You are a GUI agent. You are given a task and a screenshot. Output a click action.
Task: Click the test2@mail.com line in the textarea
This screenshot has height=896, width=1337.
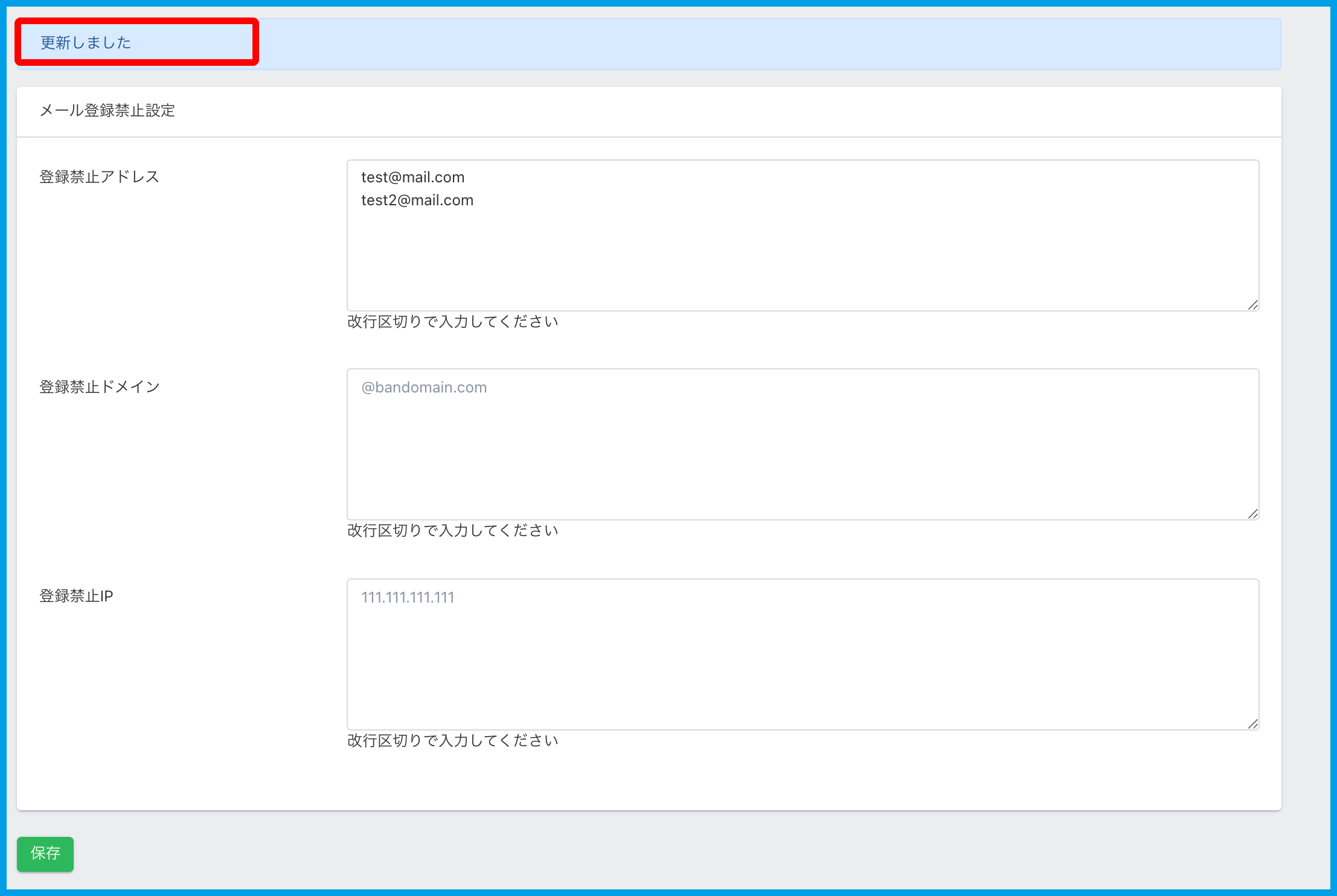click(x=417, y=200)
